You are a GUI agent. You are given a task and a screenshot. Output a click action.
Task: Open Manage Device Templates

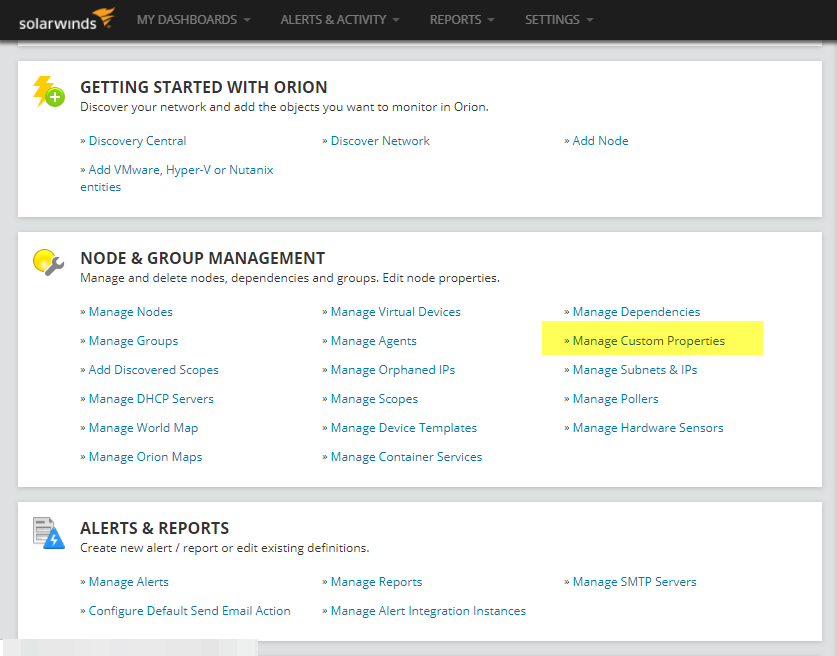(x=404, y=428)
